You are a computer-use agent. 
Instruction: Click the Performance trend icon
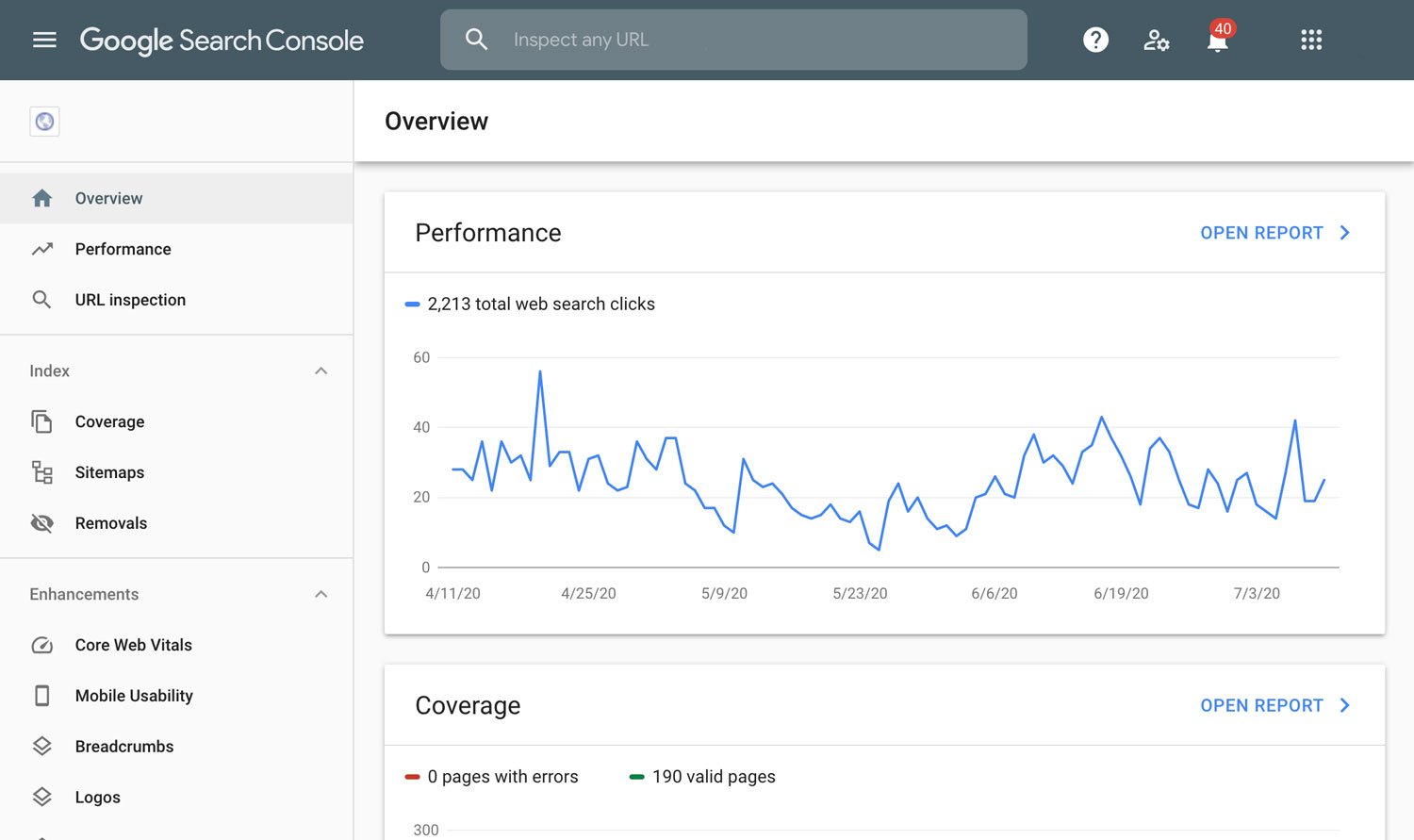click(x=42, y=249)
